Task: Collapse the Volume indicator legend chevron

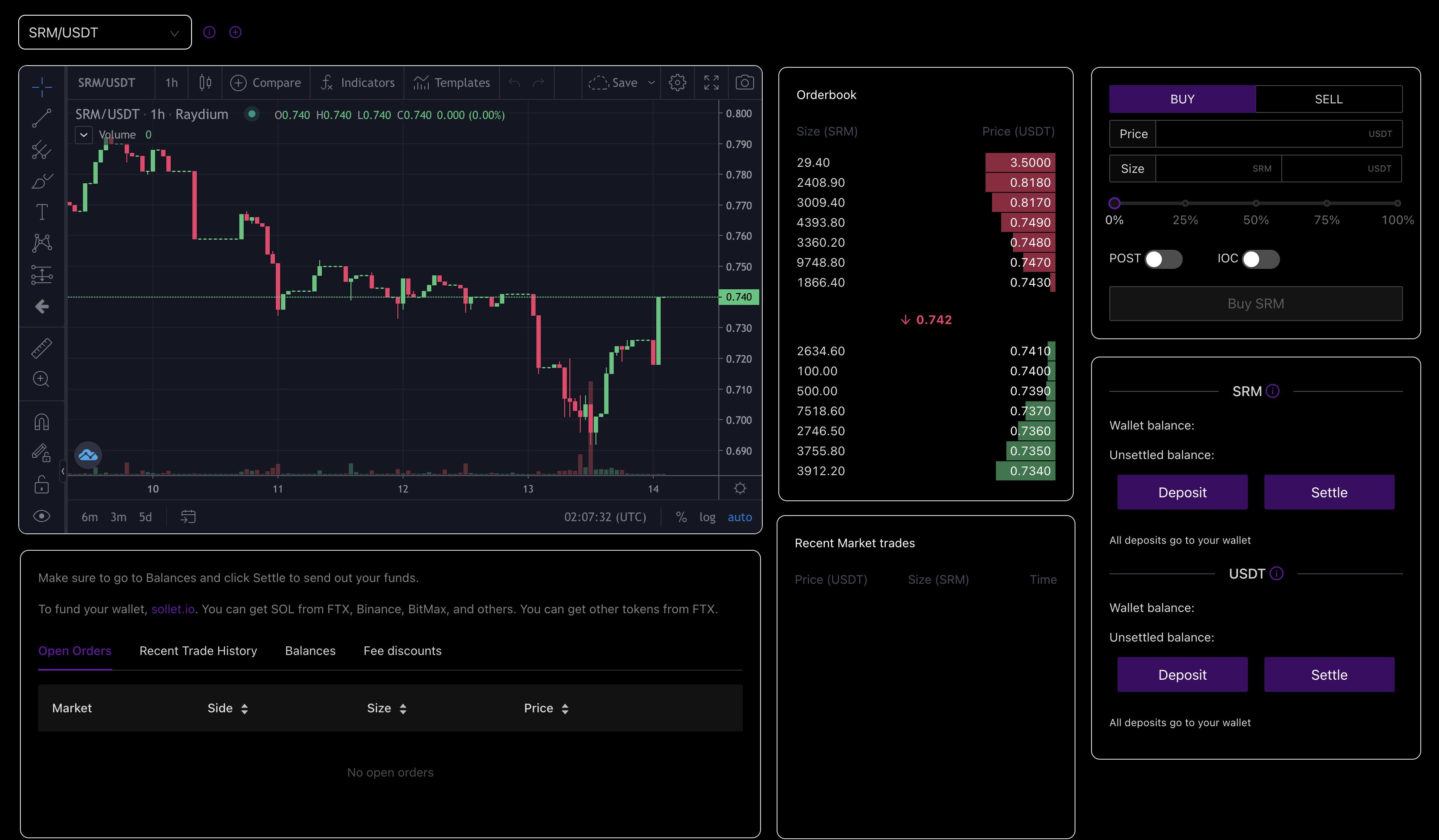Action: (84, 135)
